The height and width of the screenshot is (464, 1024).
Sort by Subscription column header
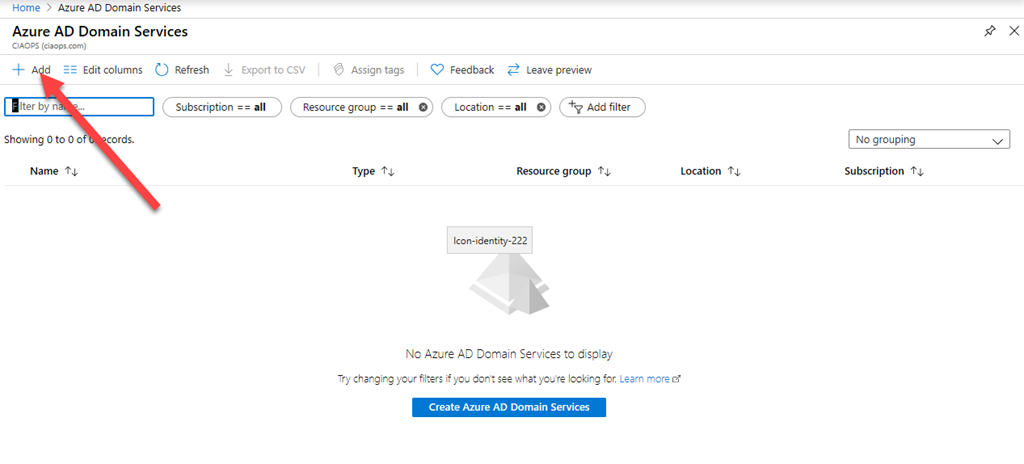click(874, 171)
